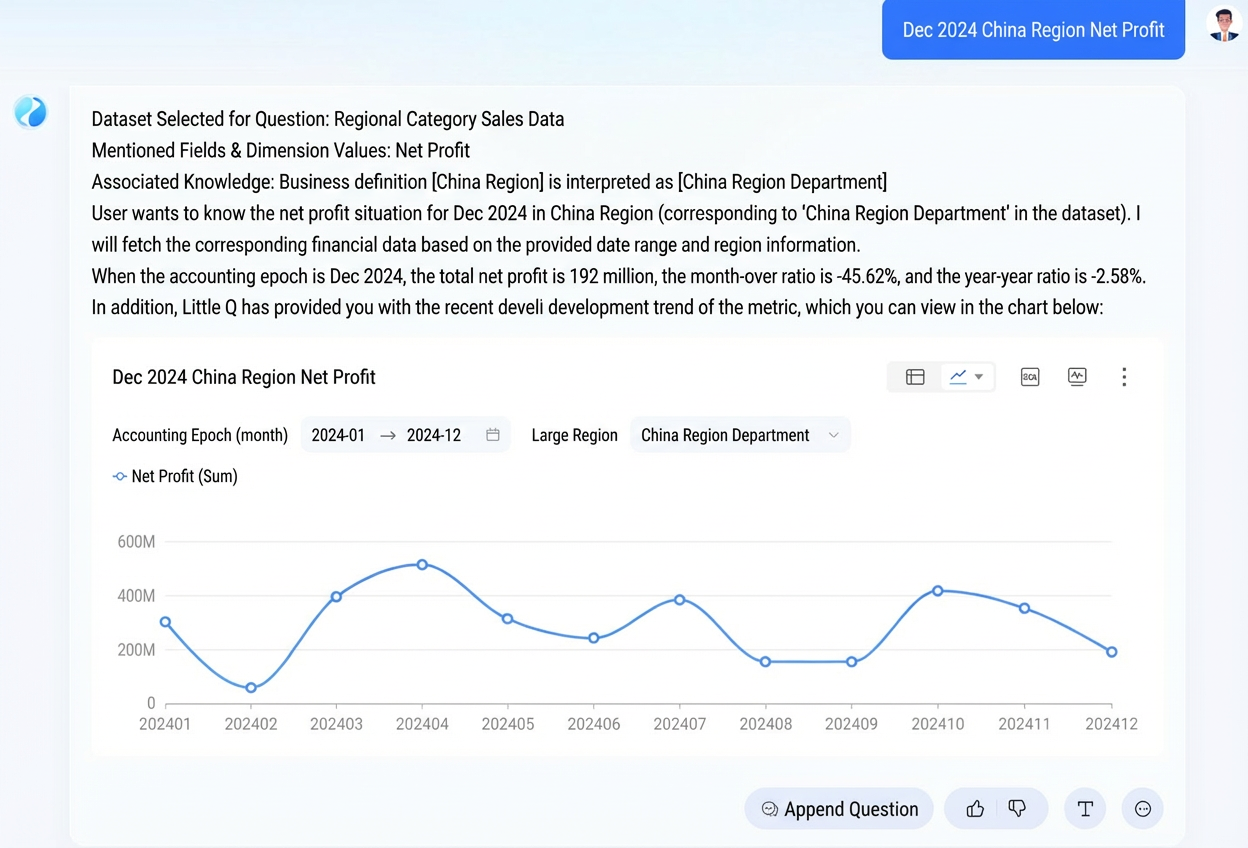Open the Large Region dropdown
Image resolution: width=1248 pixels, height=848 pixels.
(740, 435)
